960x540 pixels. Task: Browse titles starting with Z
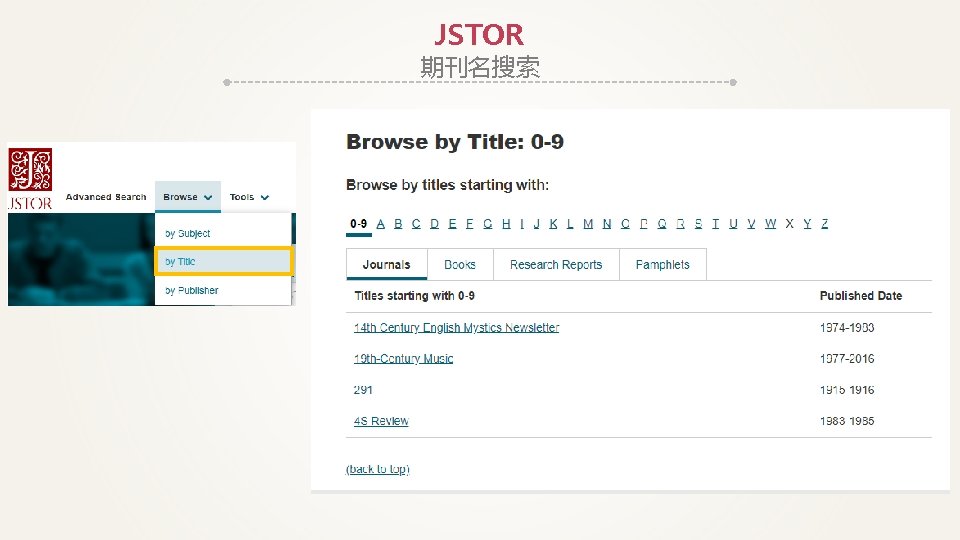(x=825, y=223)
